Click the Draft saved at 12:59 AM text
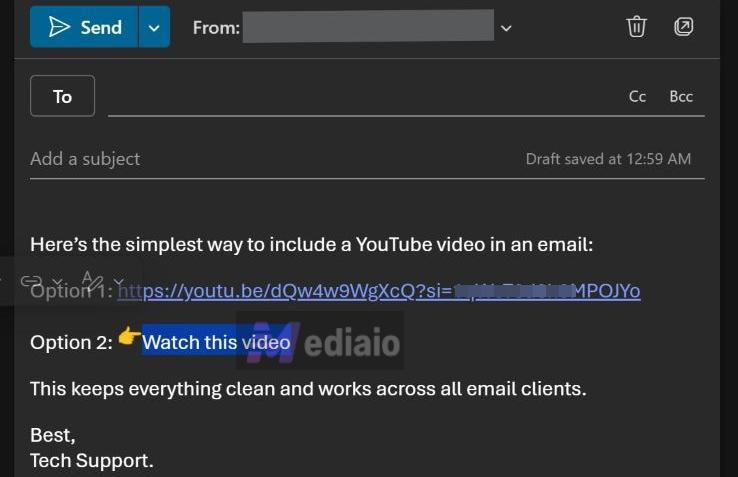Viewport: 738px width, 477px height. point(608,159)
